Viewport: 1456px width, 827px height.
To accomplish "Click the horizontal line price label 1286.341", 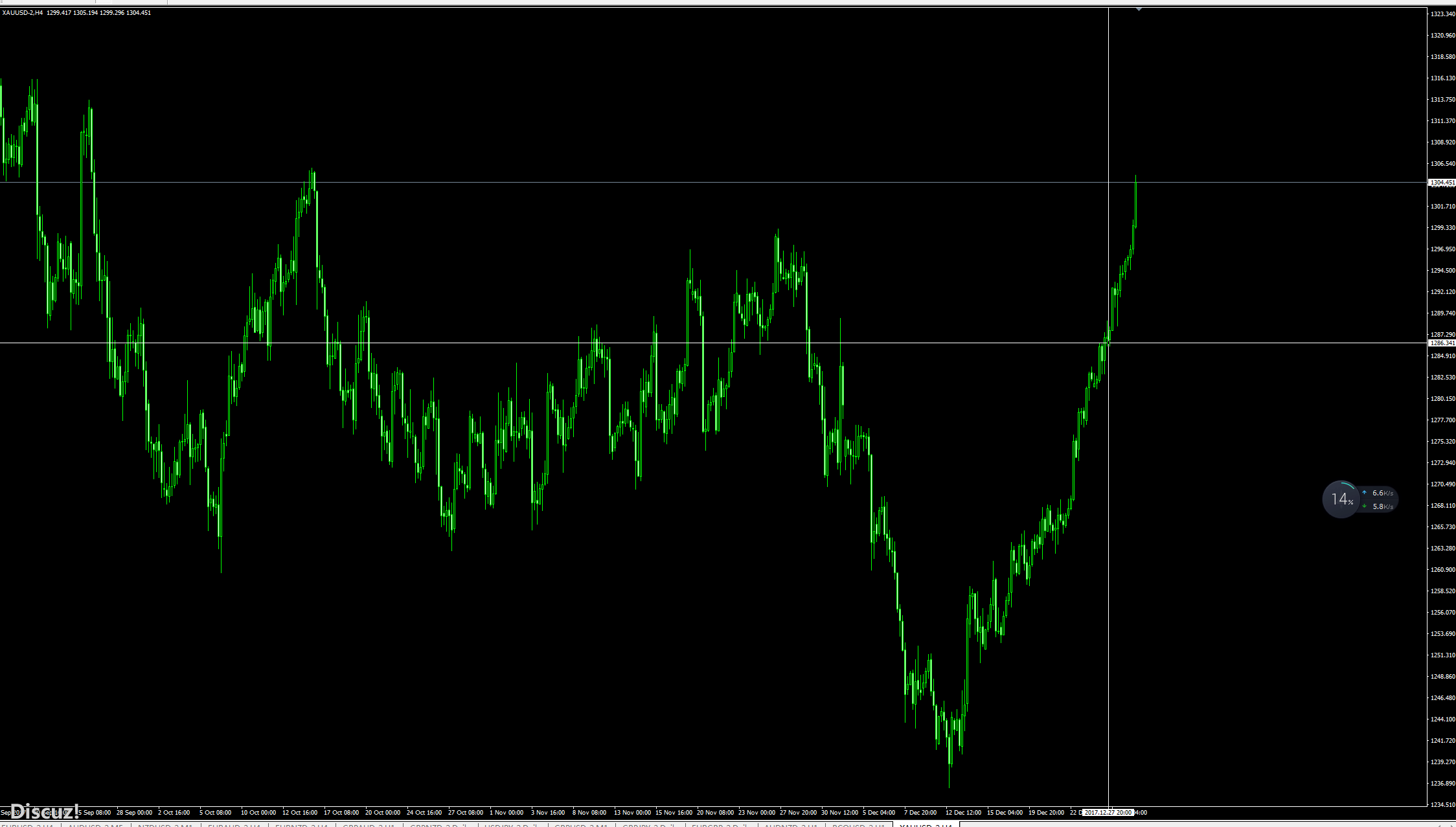I will pyautogui.click(x=1442, y=343).
